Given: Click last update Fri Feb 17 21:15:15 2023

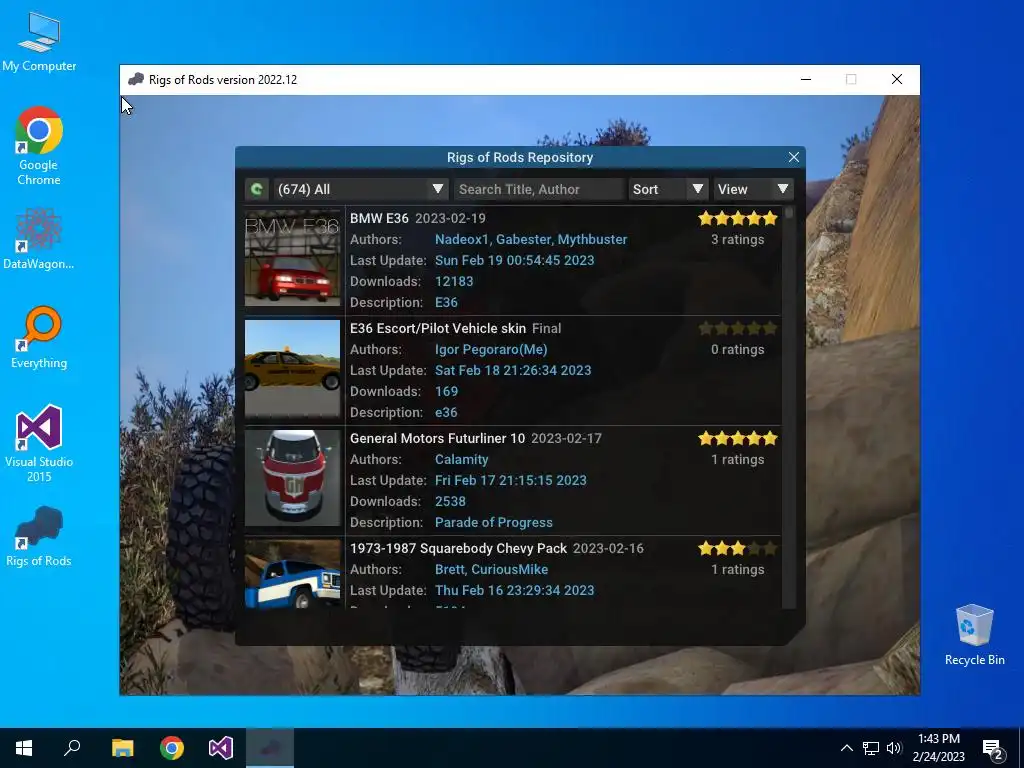Looking at the screenshot, I should pos(511,481).
